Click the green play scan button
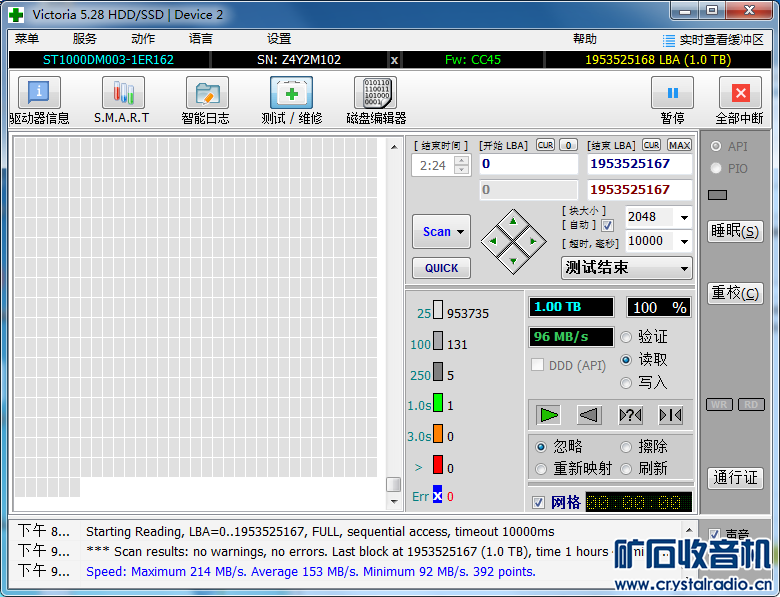The width and height of the screenshot is (780, 597). 549,415
